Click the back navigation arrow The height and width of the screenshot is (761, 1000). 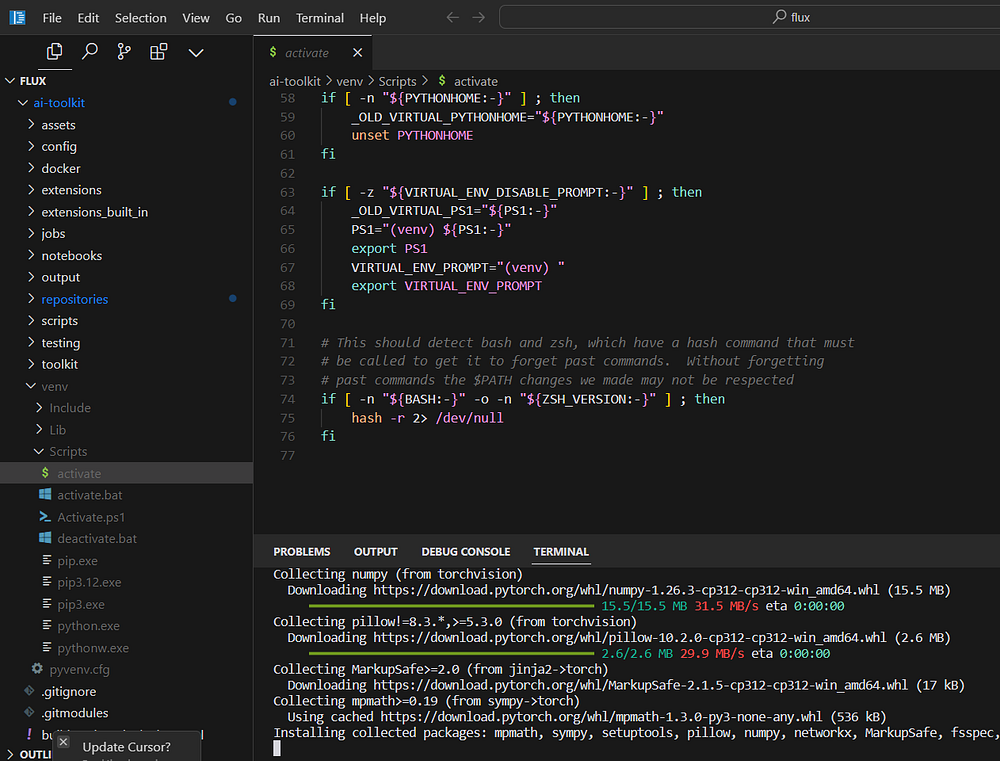pos(452,18)
